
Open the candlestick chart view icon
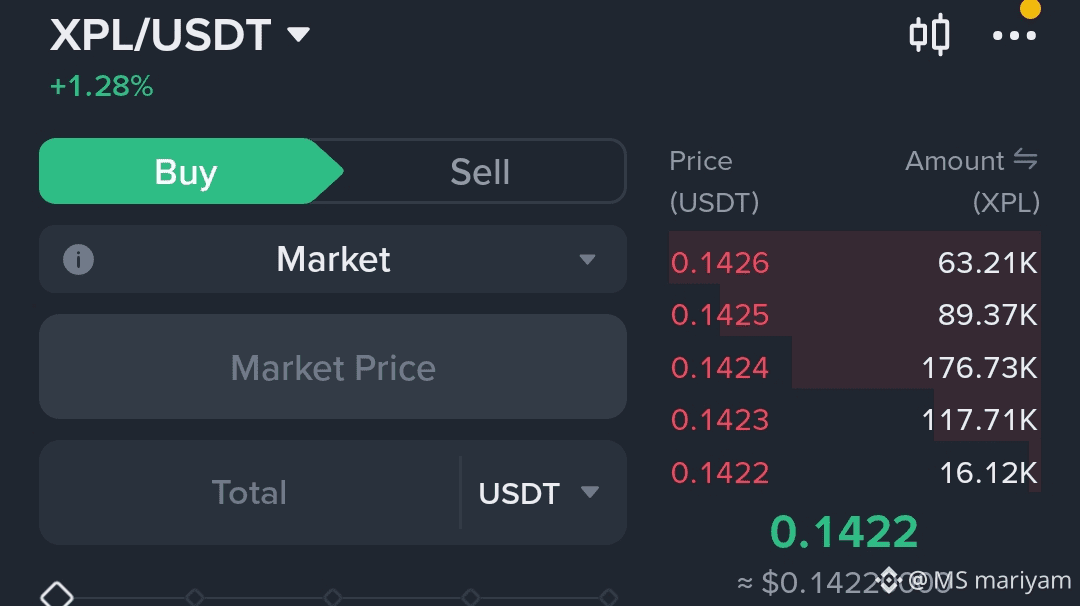click(x=929, y=34)
